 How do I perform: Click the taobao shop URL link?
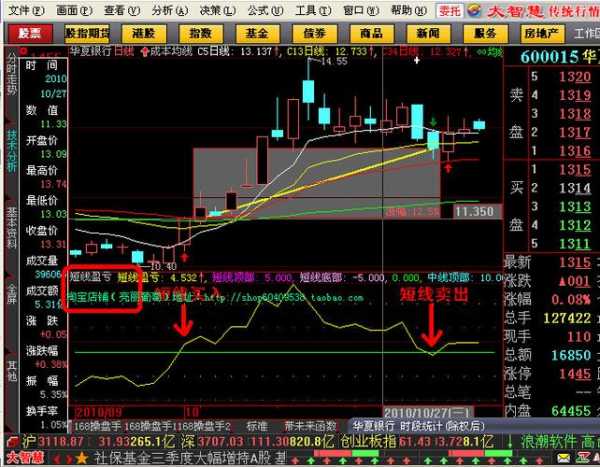284,297
